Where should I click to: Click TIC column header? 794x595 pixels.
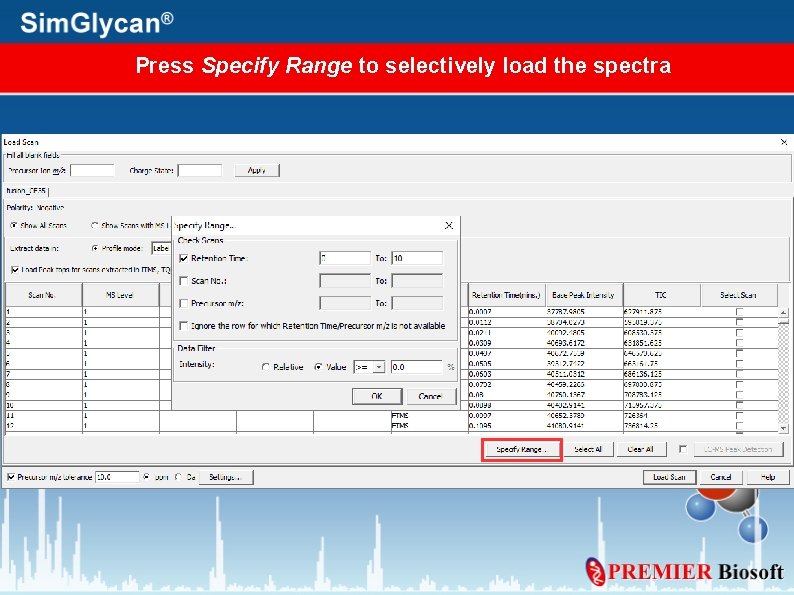(x=661, y=295)
